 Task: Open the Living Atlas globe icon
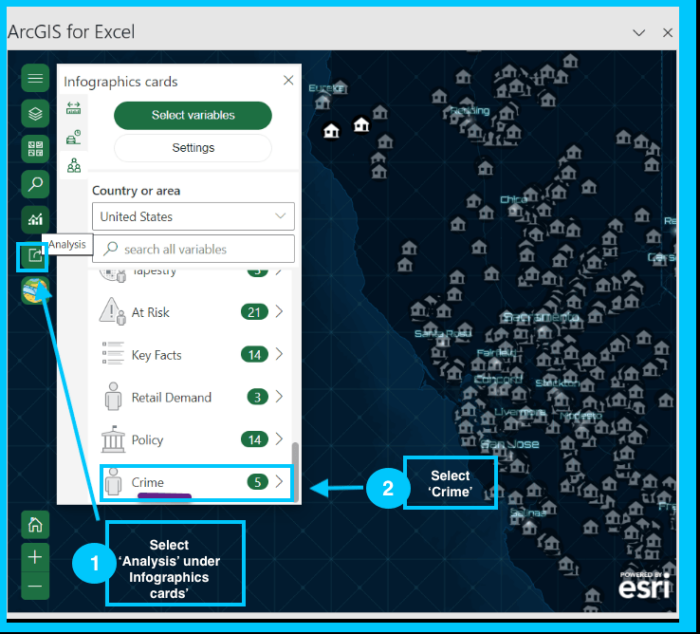coord(35,291)
